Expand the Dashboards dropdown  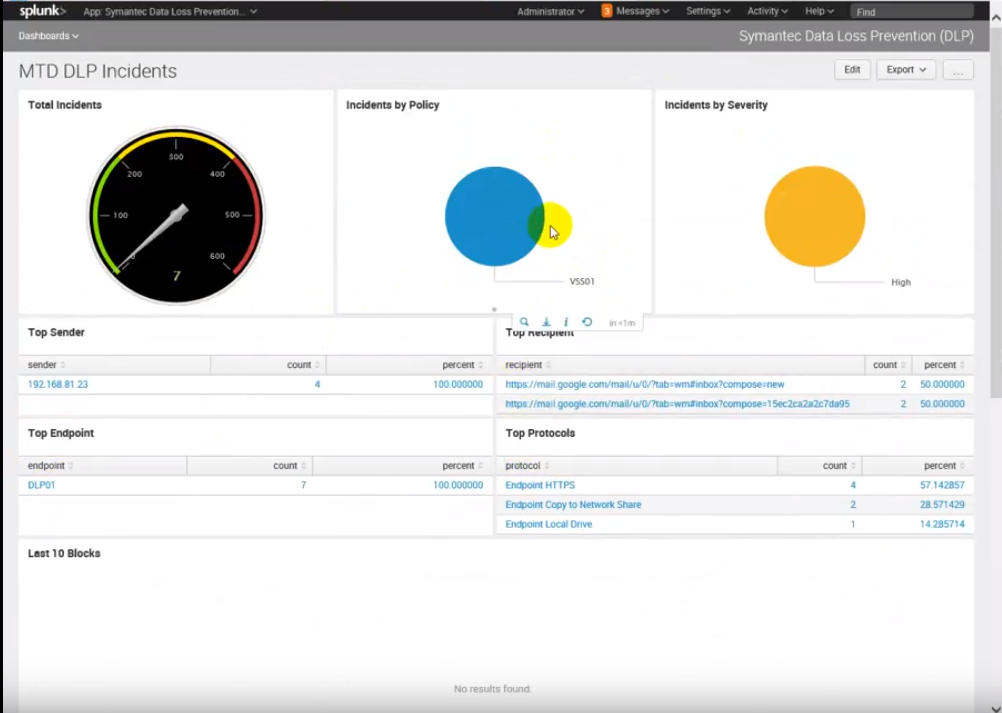(x=47, y=36)
